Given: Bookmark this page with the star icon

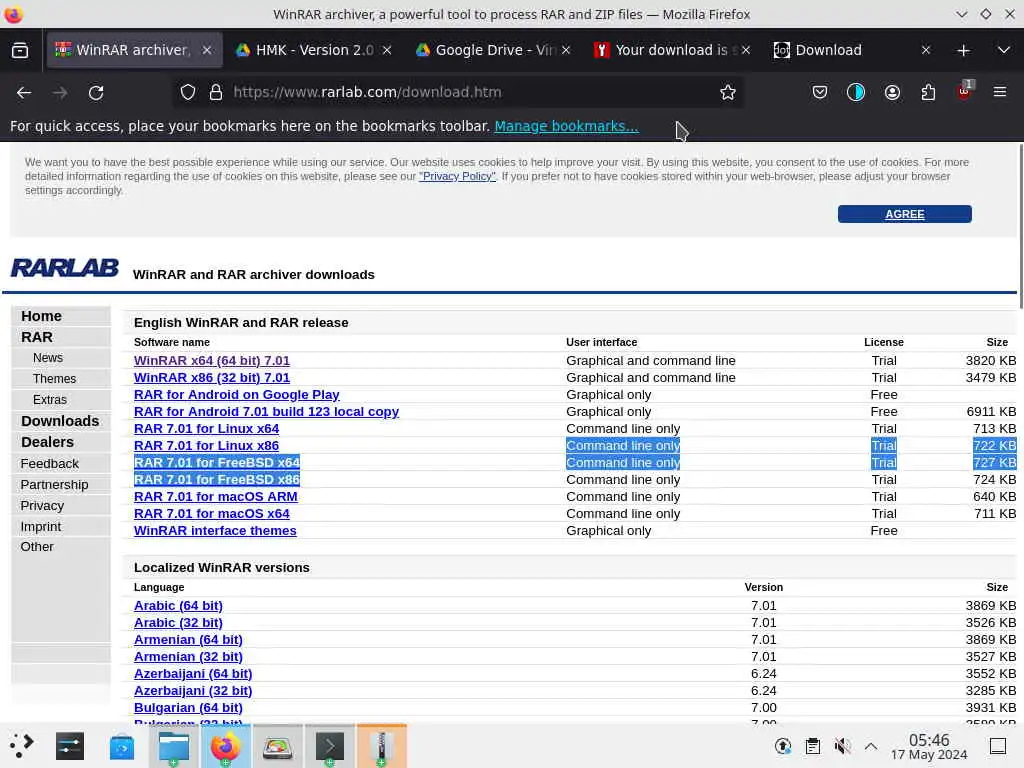Looking at the screenshot, I should point(728,92).
